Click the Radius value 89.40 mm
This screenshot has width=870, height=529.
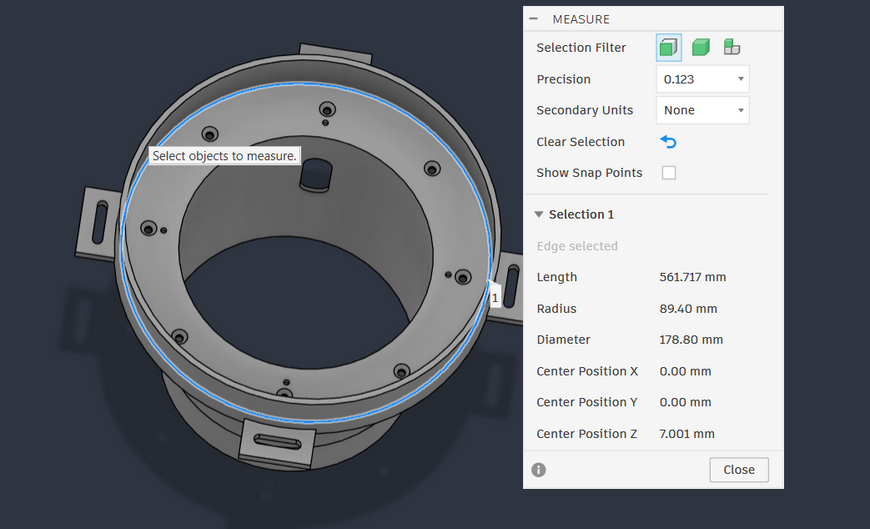tap(688, 309)
